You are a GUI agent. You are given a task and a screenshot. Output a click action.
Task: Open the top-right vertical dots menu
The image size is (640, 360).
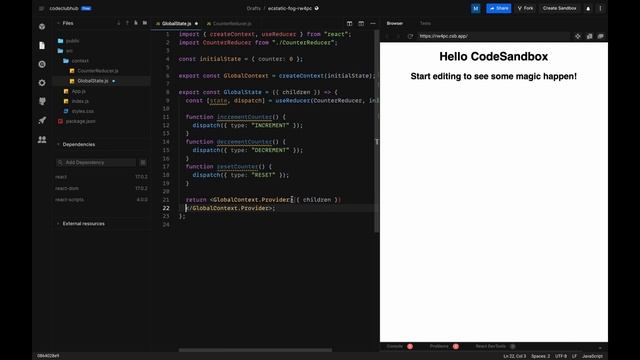point(600,8)
